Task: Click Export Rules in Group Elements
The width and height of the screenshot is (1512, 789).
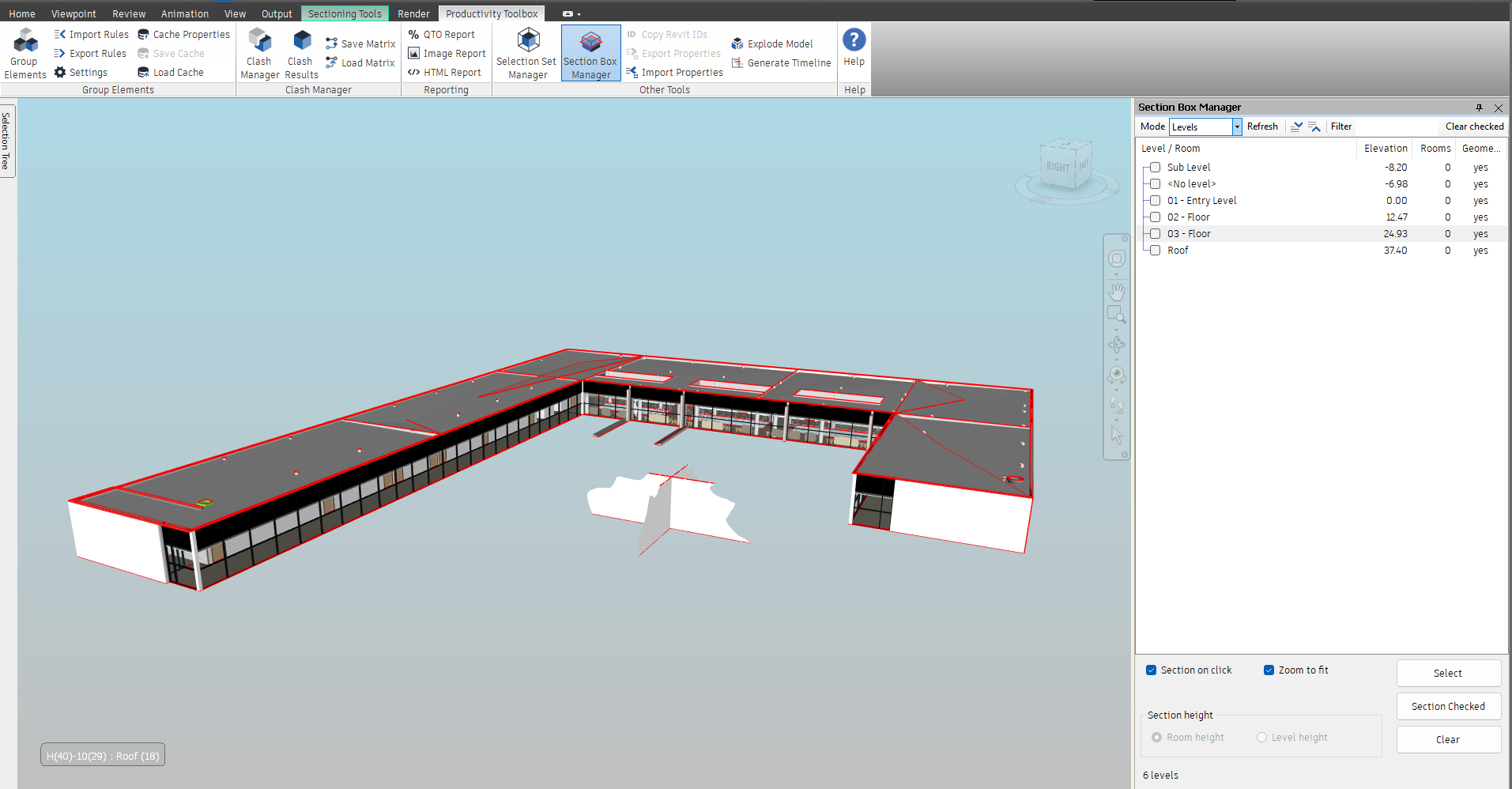Action: (x=90, y=54)
